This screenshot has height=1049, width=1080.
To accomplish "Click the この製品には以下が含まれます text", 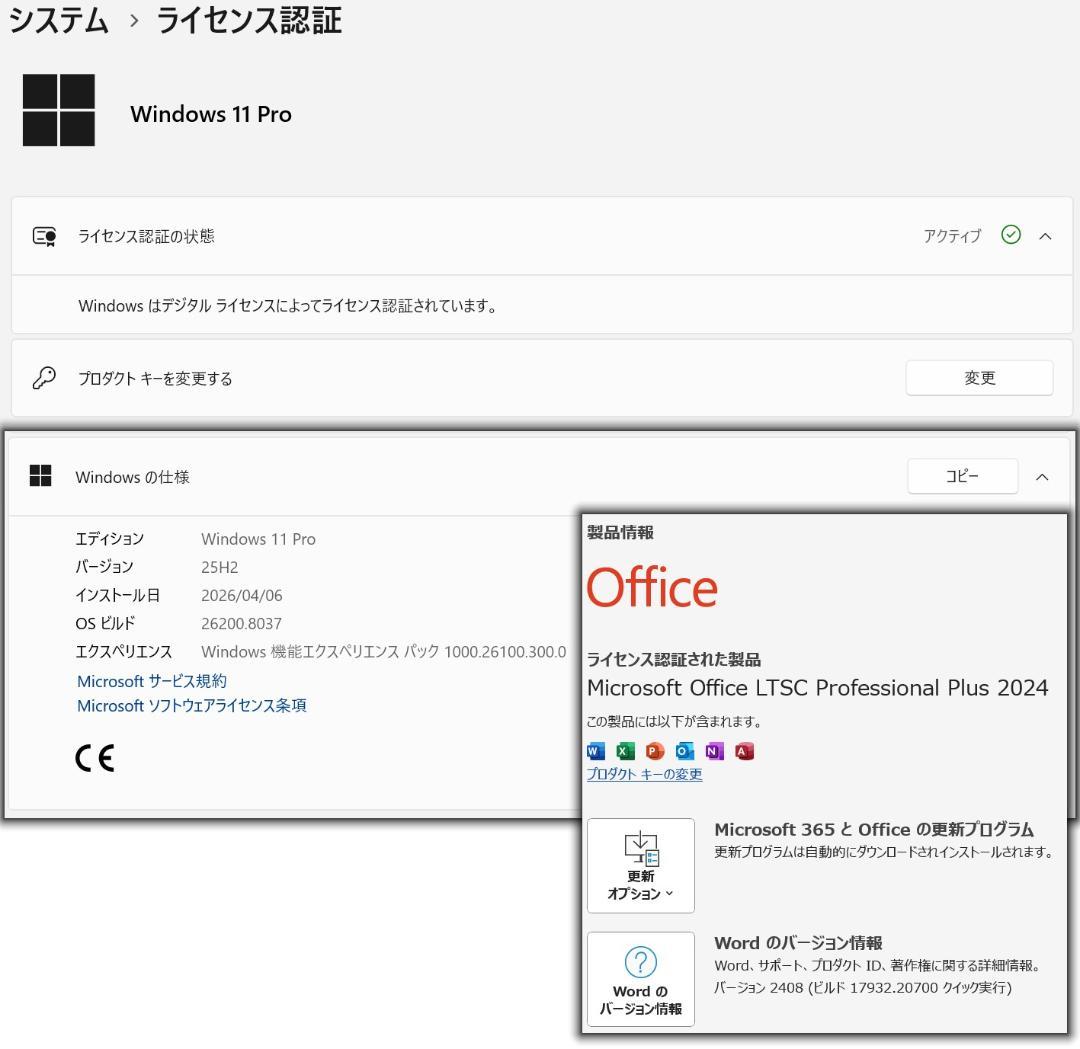I will click(674, 721).
